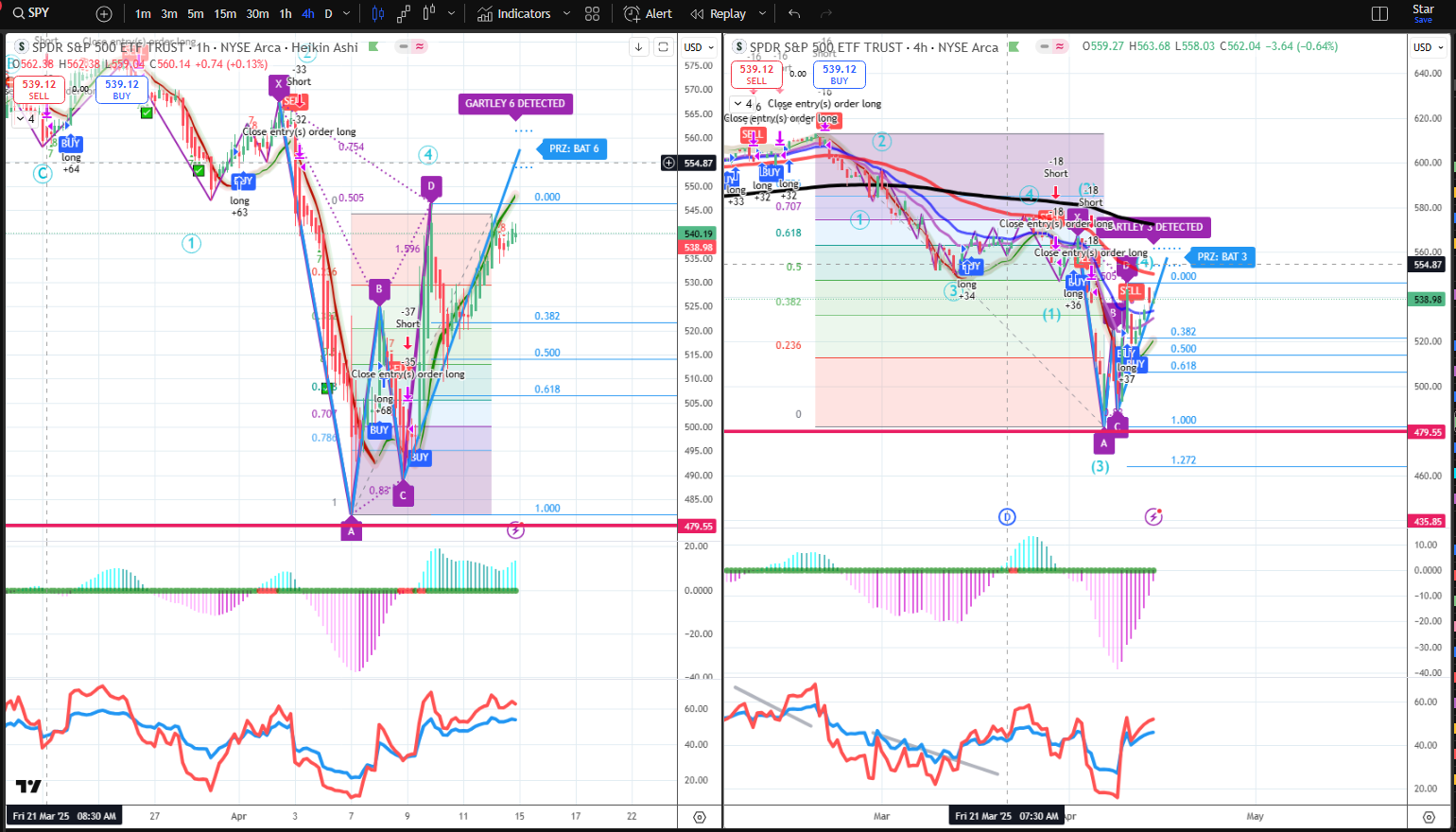Open time axis settings gear on the 4h chart
Screen dimensions: 1456x832
pyautogui.click(x=1429, y=817)
